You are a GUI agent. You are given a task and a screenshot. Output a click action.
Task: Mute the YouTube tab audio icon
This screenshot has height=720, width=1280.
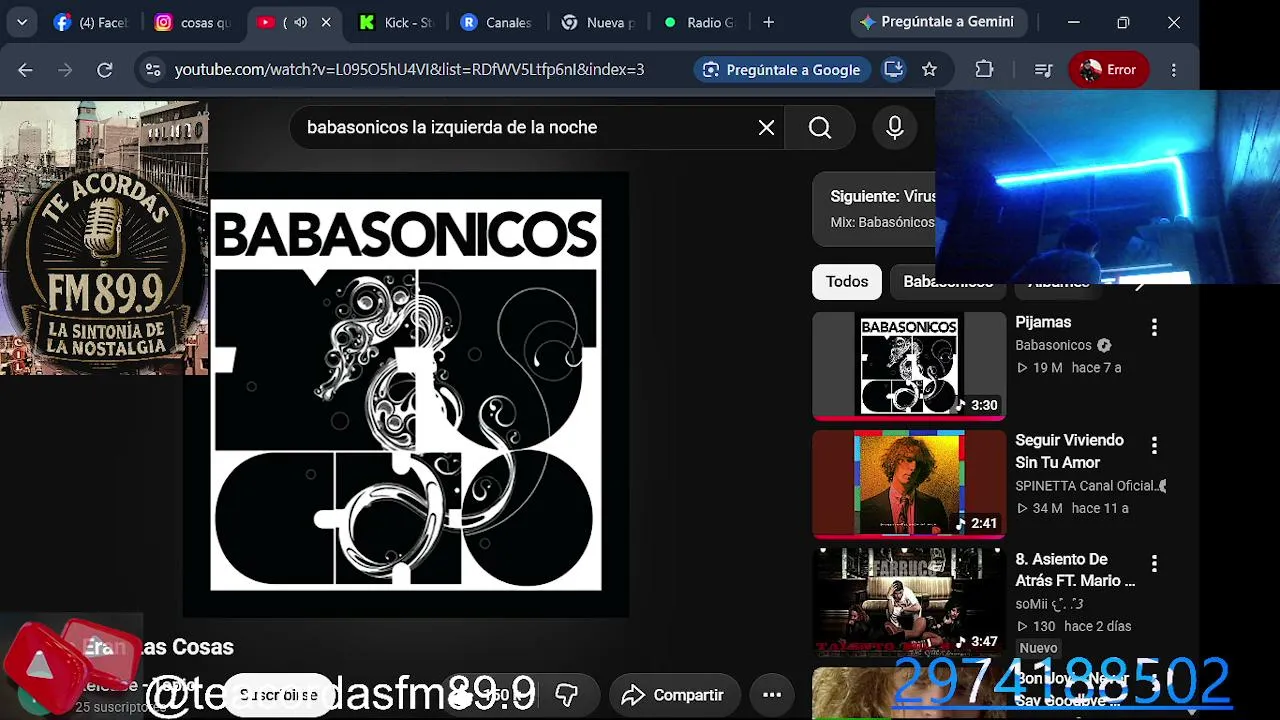pos(299,22)
